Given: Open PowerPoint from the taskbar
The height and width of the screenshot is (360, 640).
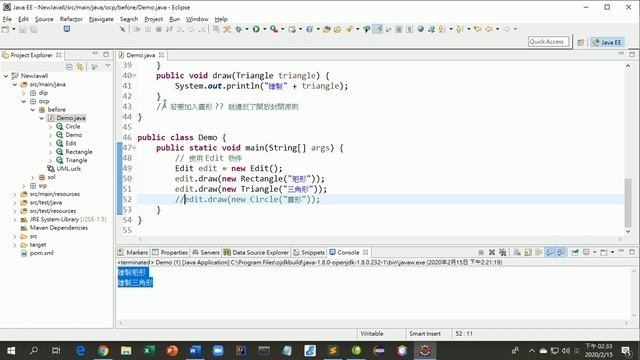Looking at the screenshot, I should [x=172, y=350].
